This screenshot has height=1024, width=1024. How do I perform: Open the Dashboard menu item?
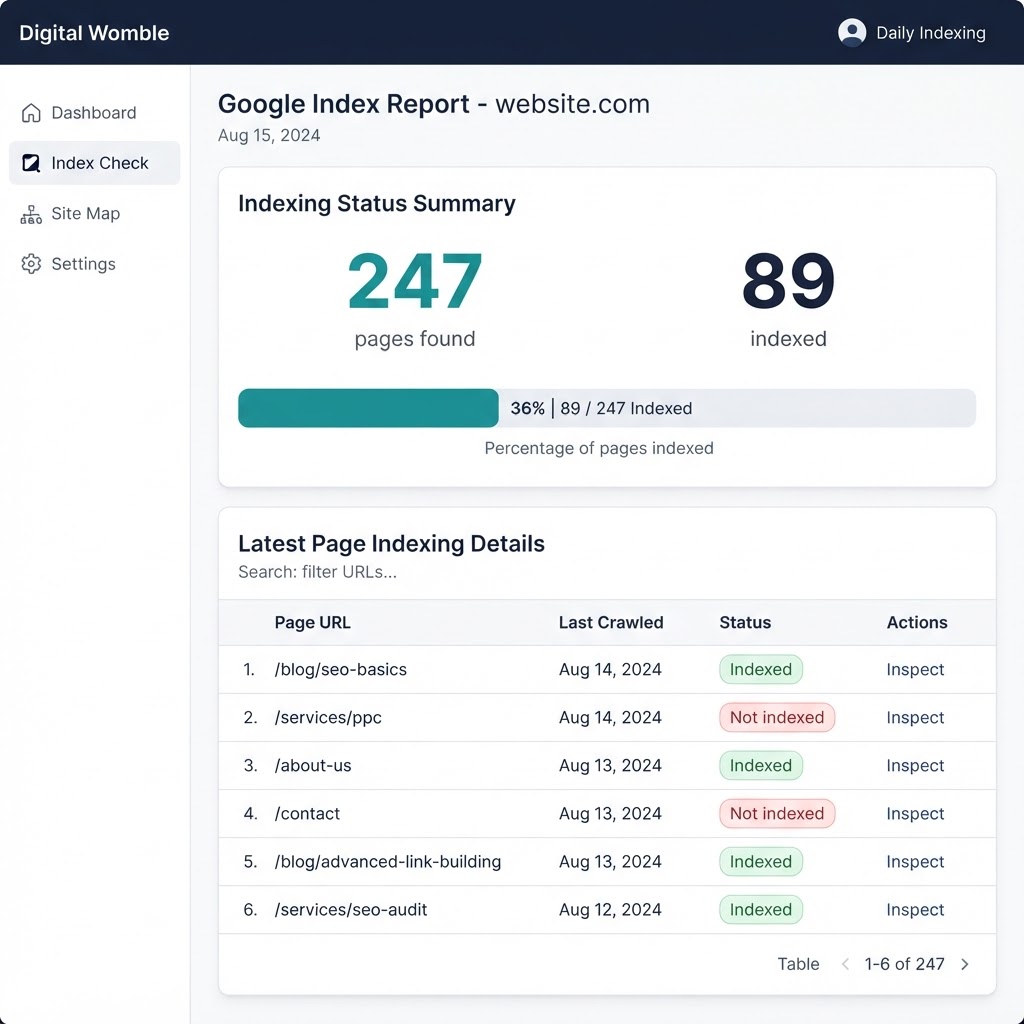(95, 113)
